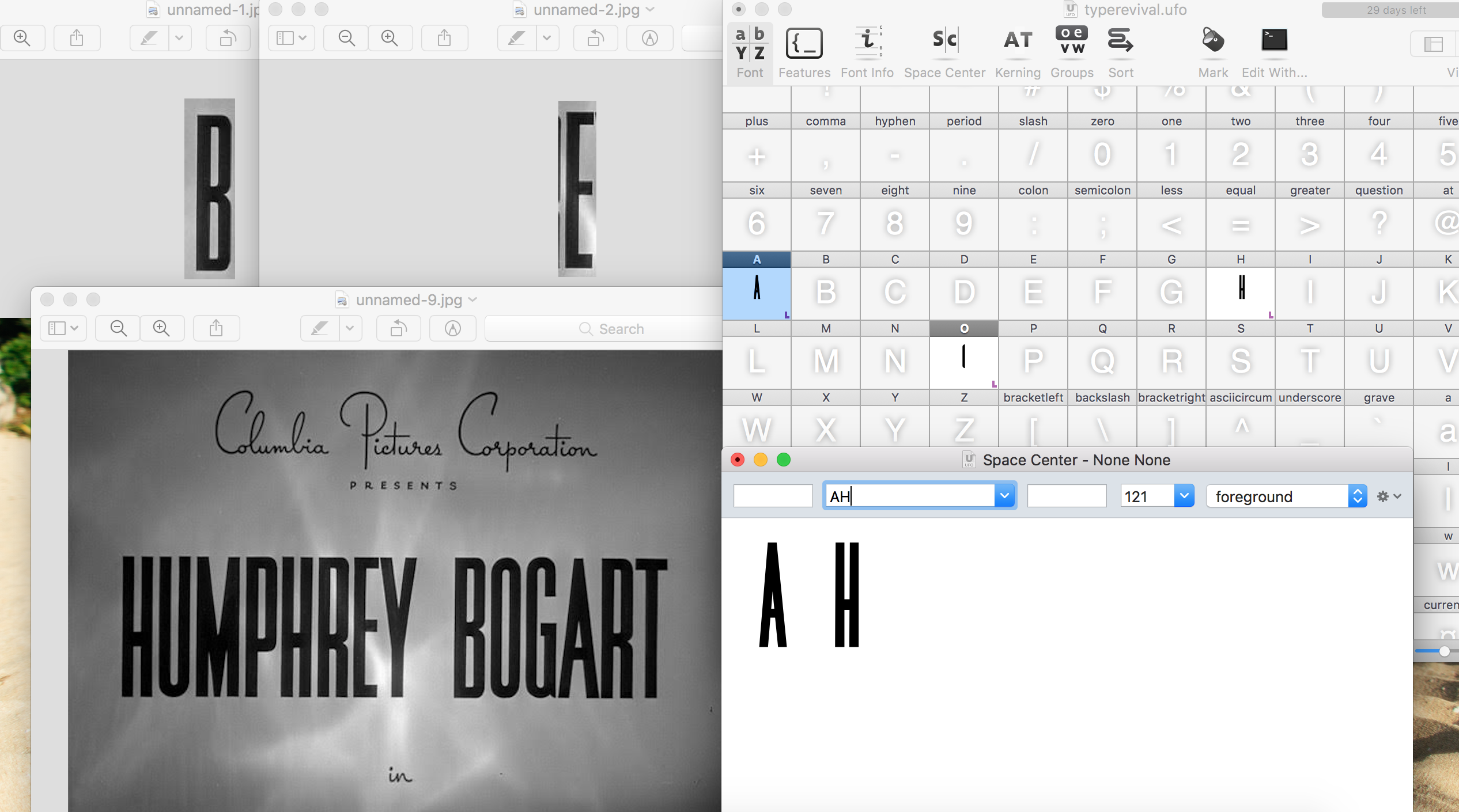Click Share in unnamed-2.jpg window
The width and height of the screenshot is (1459, 812).
coord(444,38)
